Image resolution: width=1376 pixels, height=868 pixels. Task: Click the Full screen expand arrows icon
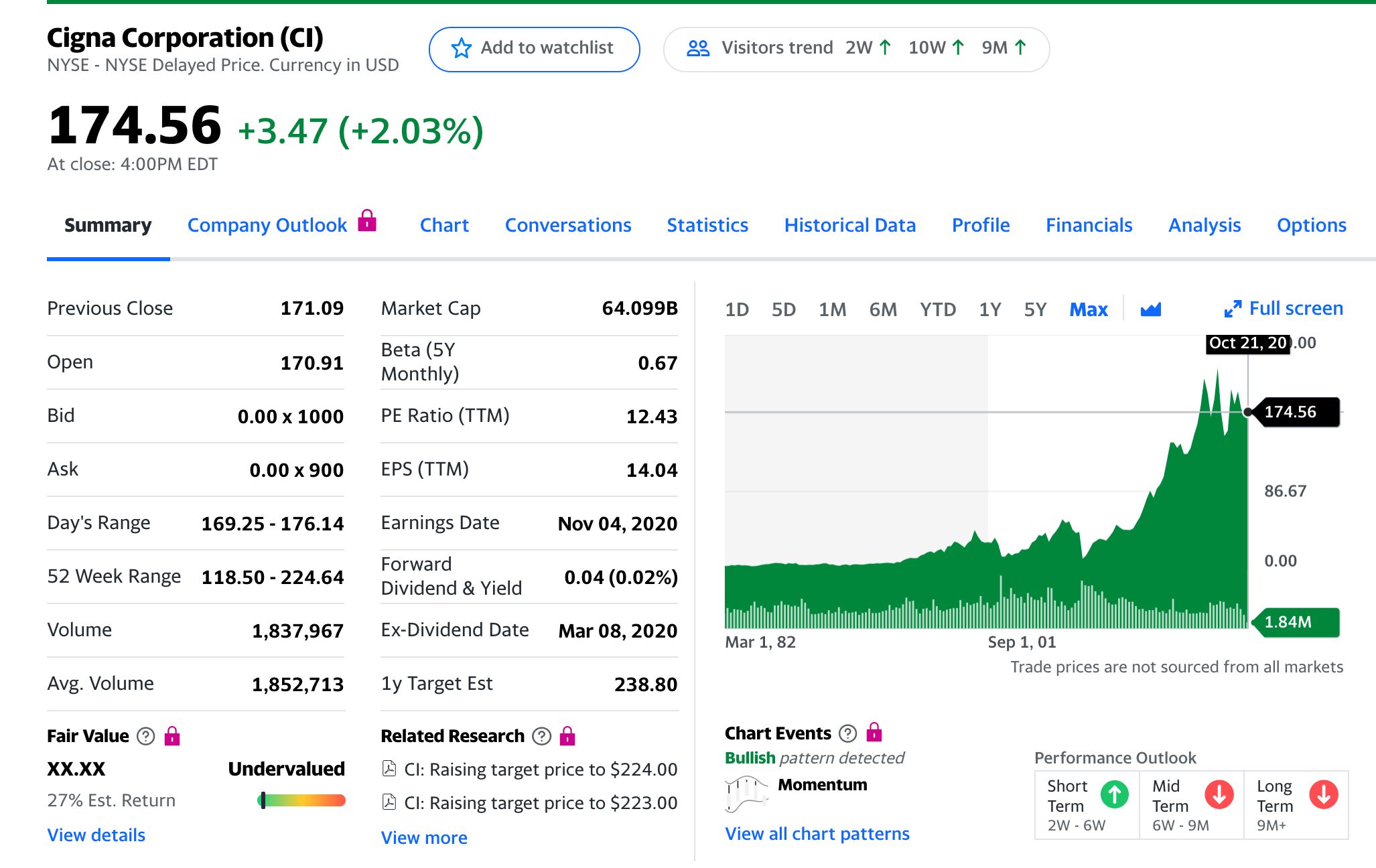click(x=1232, y=309)
